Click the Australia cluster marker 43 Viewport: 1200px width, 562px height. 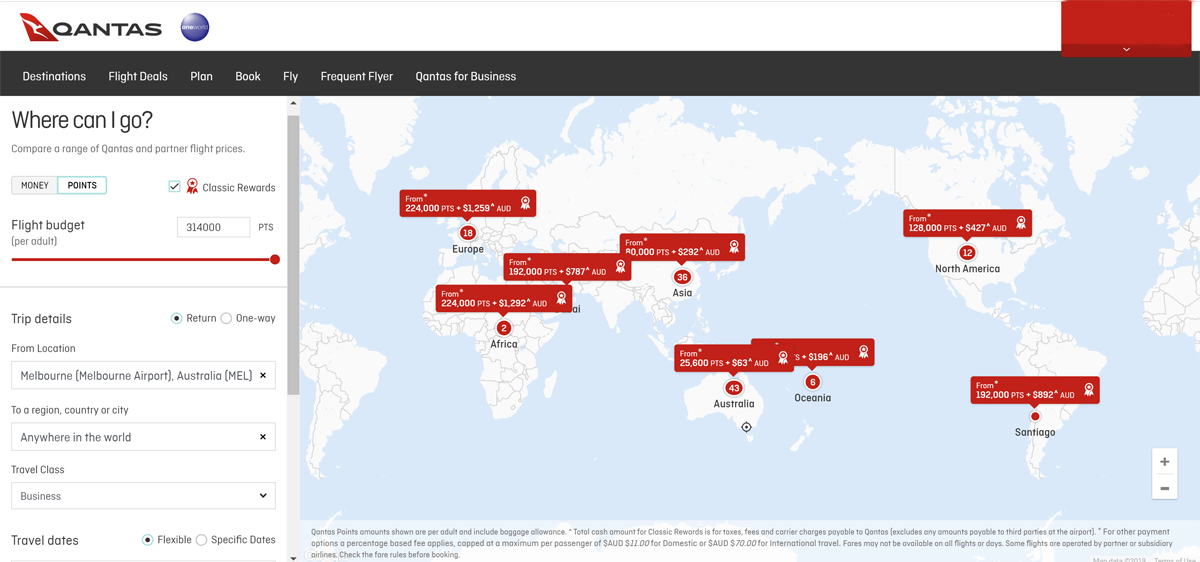(x=734, y=388)
